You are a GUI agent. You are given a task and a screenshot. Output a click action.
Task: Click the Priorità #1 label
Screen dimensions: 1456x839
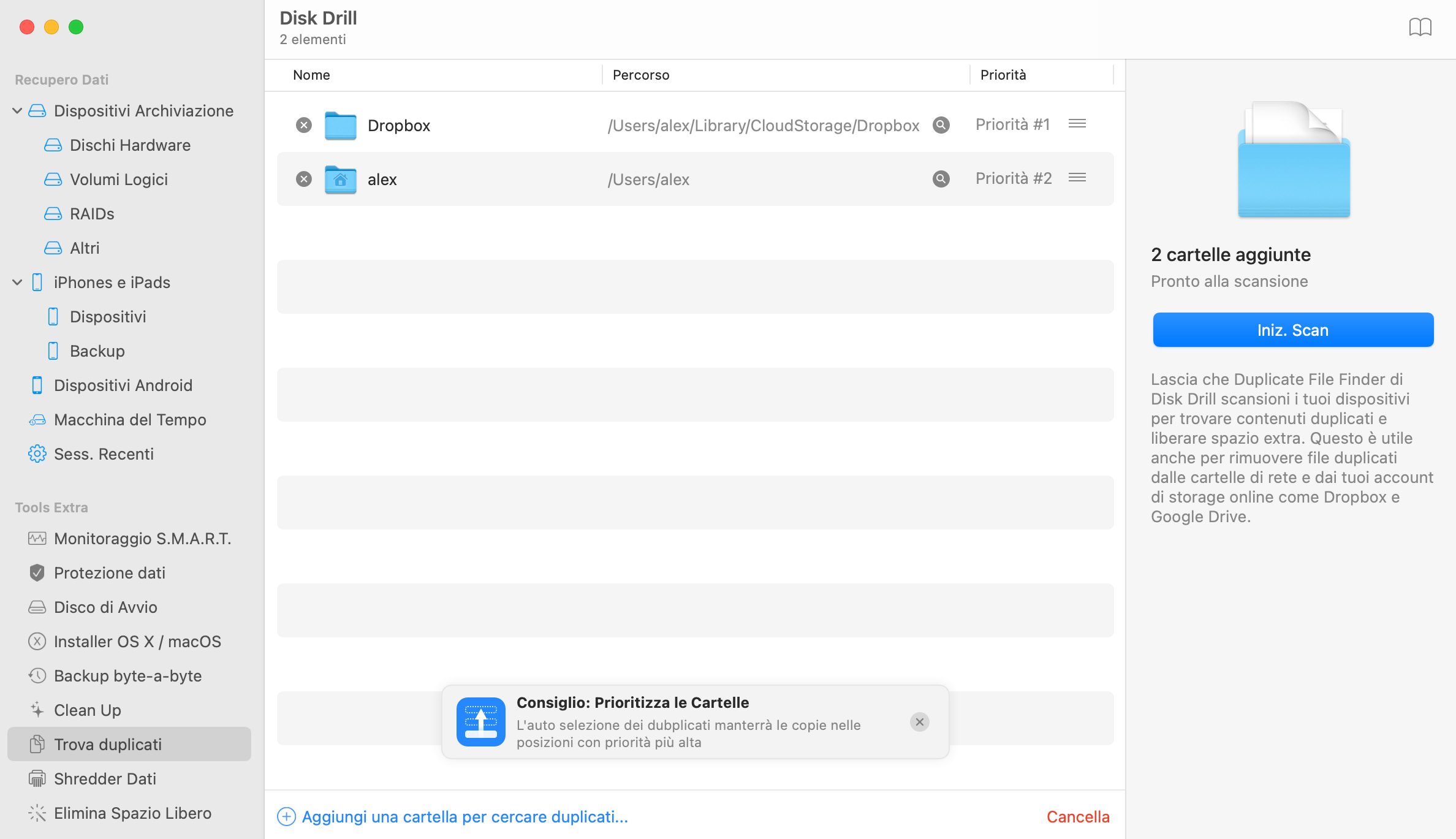click(1013, 124)
